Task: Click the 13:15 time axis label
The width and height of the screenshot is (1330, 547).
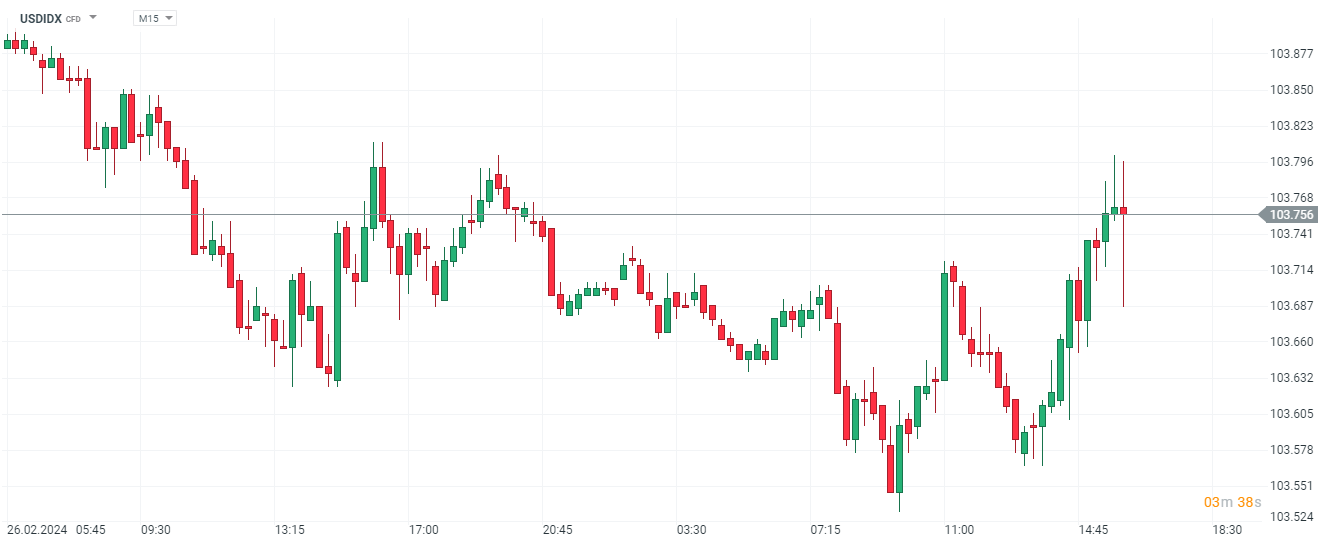Action: (x=289, y=529)
